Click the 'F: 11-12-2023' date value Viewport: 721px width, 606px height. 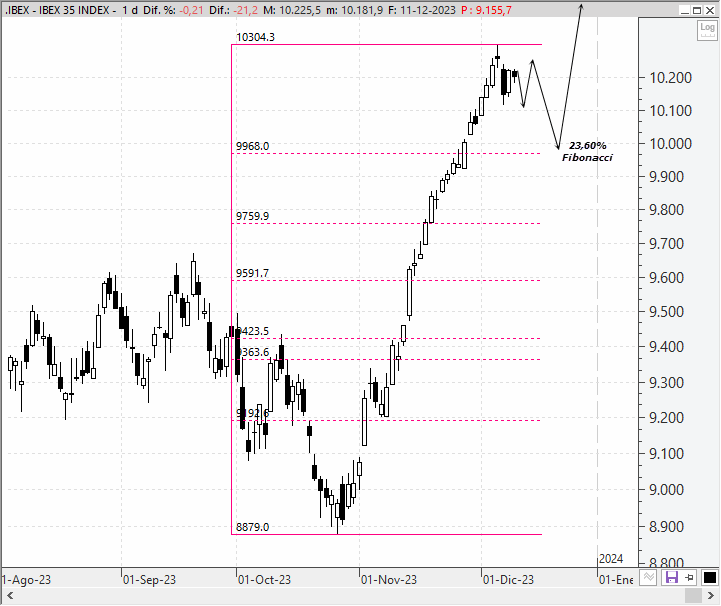coord(422,10)
